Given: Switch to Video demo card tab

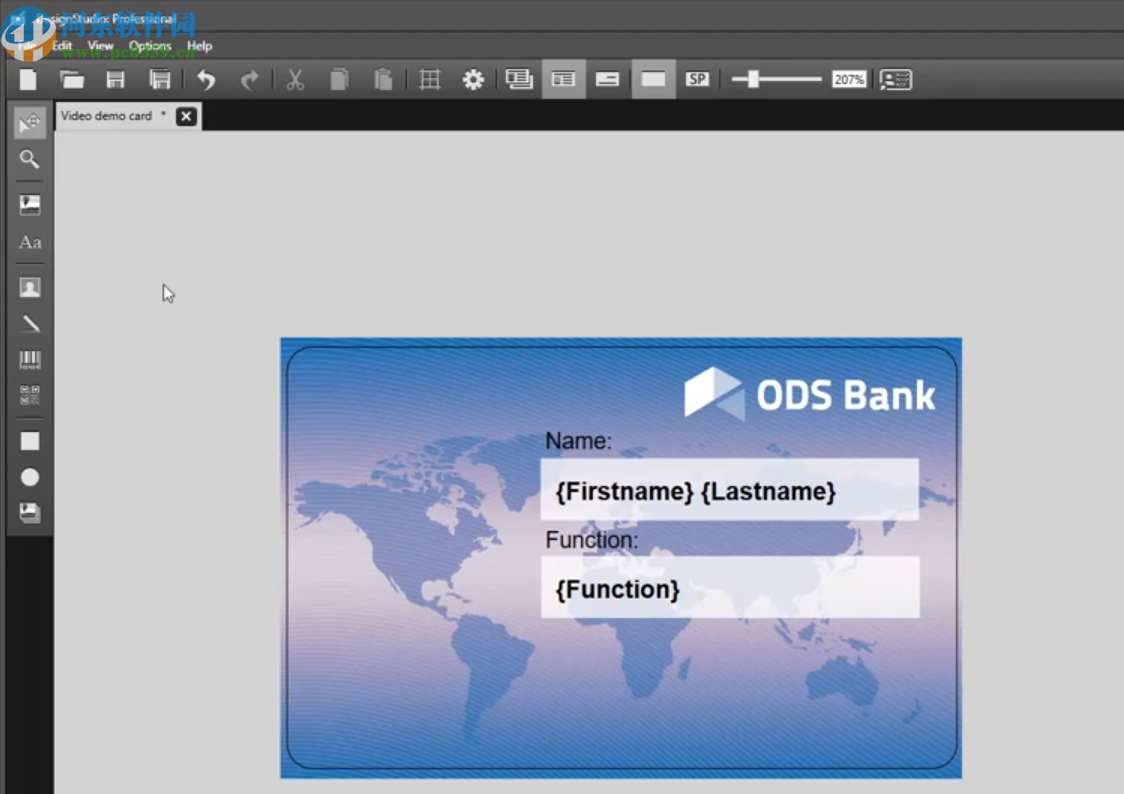Looking at the screenshot, I should (106, 116).
